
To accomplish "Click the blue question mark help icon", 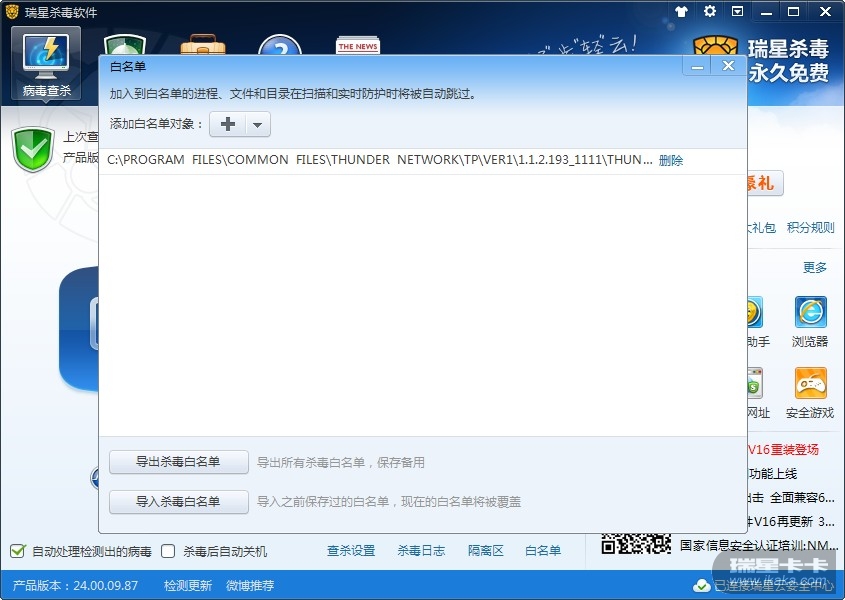I will tap(279, 44).
